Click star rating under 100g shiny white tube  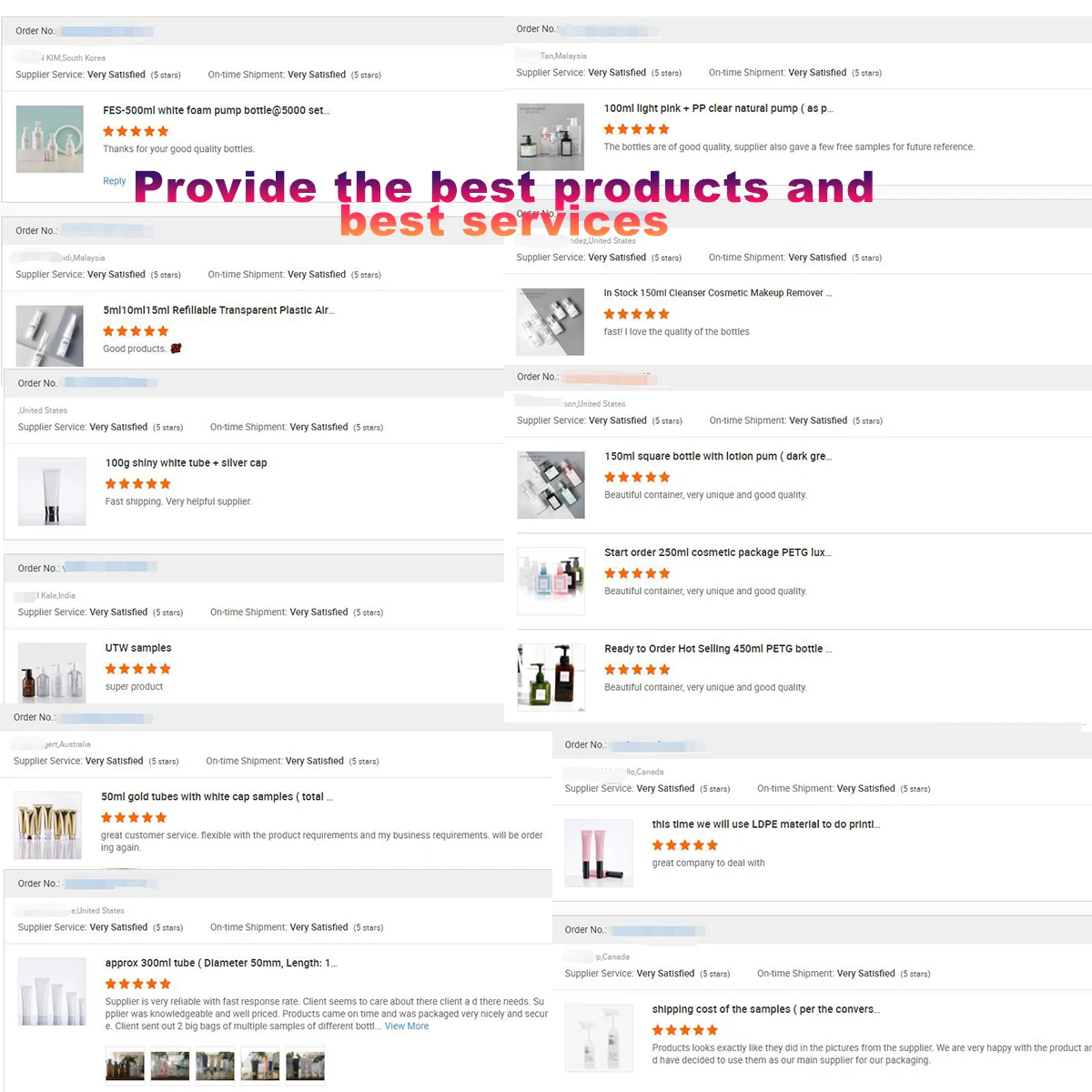click(x=138, y=484)
